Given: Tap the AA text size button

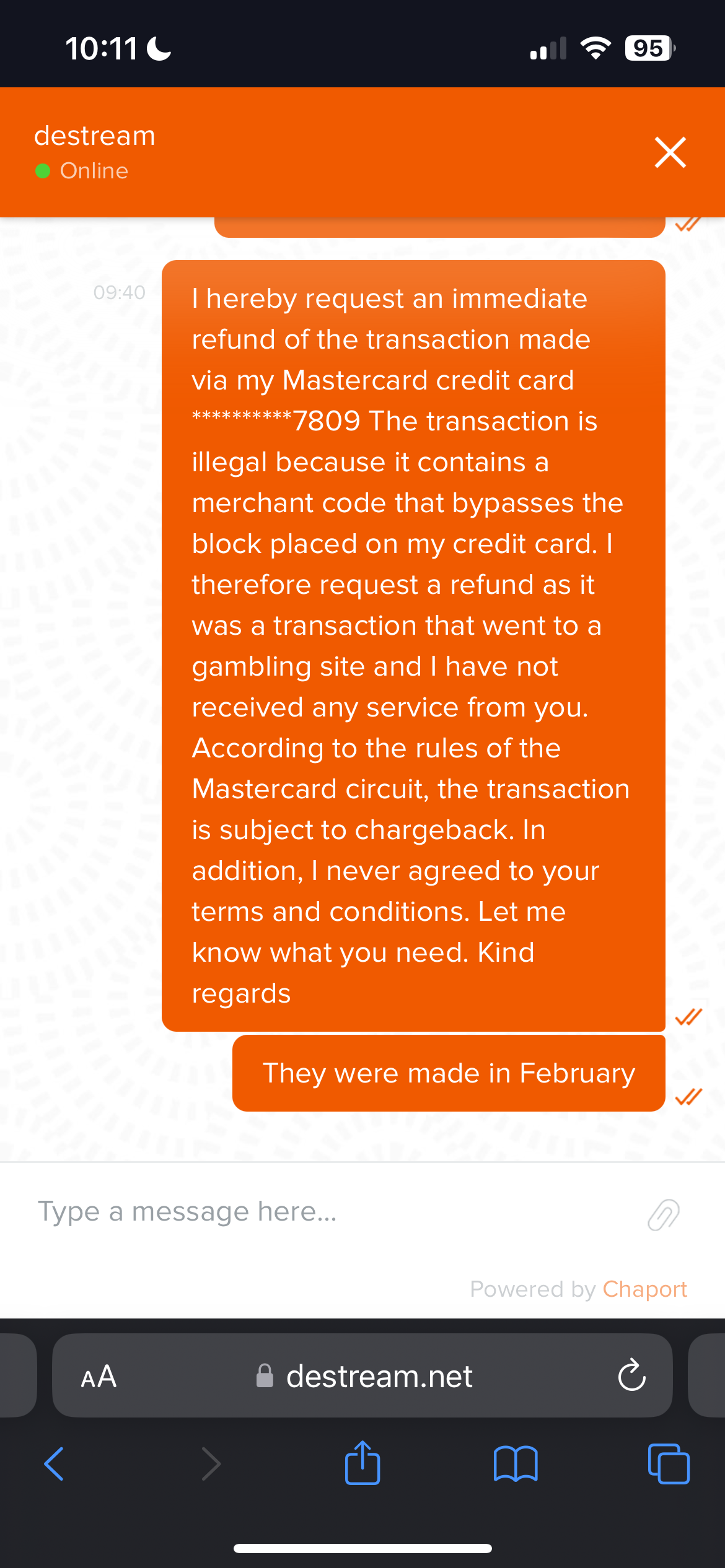Looking at the screenshot, I should pyautogui.click(x=99, y=1377).
